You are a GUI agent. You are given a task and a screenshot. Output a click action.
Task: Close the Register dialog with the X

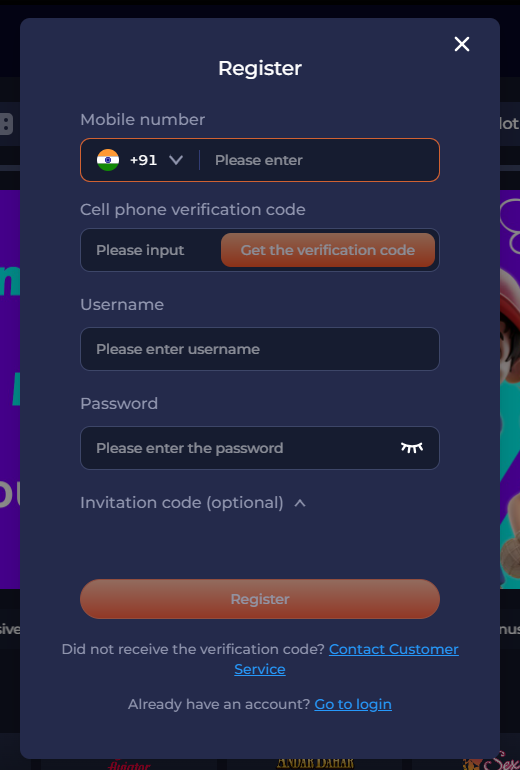tap(462, 44)
